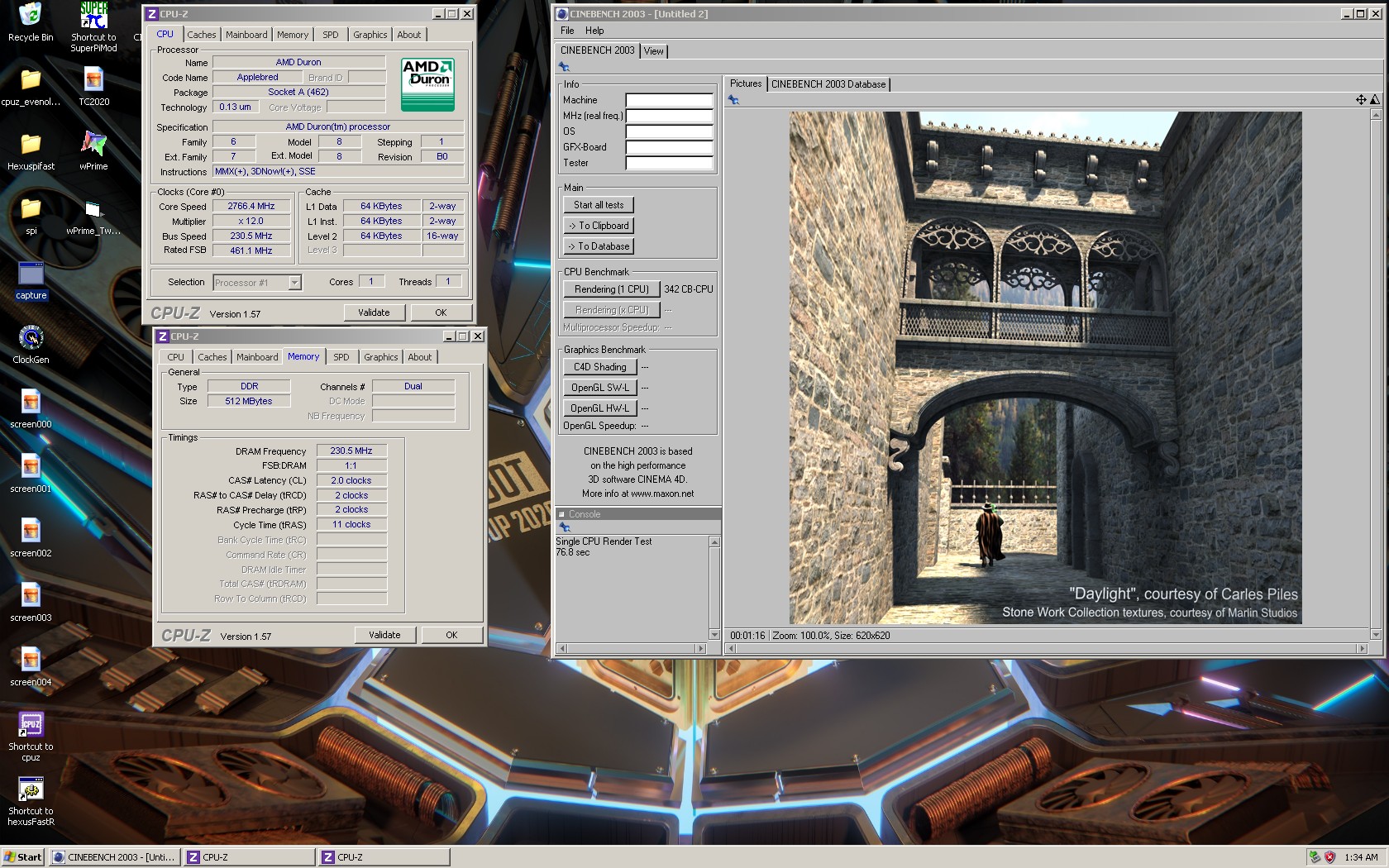The height and width of the screenshot is (868, 1389).
Task: Click the To Database button
Action: tap(599, 246)
